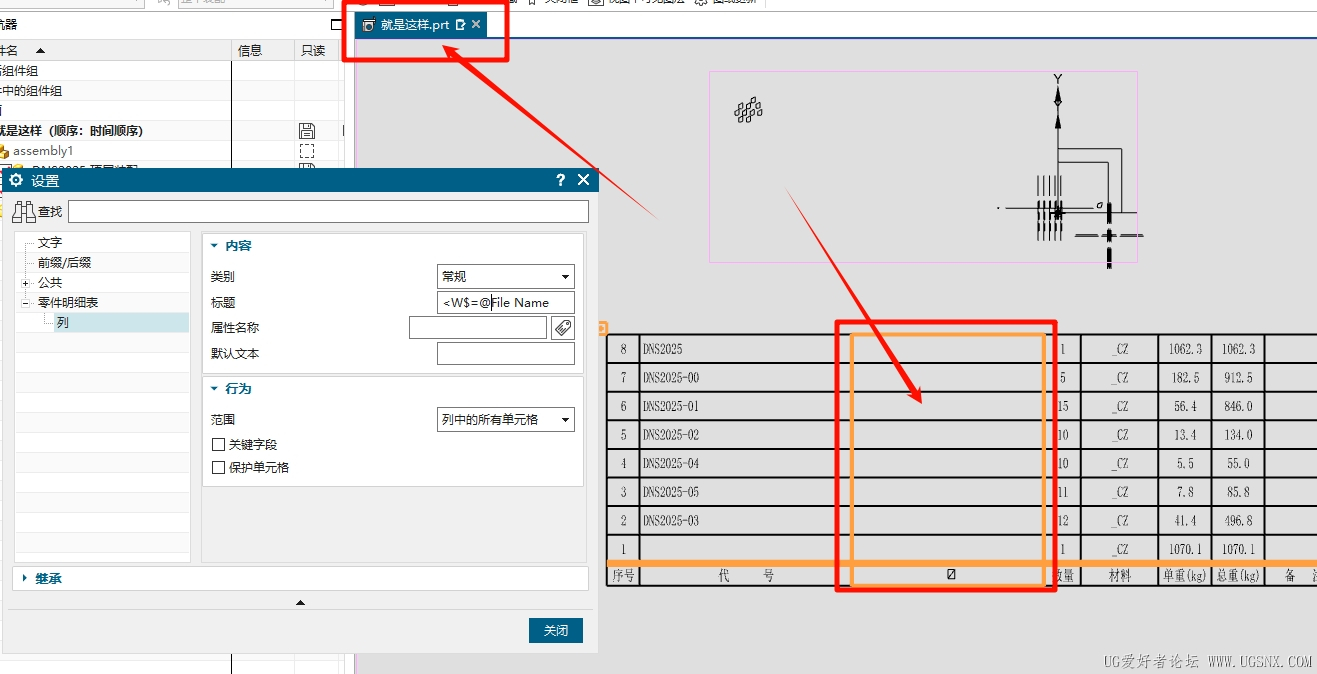Click the 中的组件组 navigator row

[x=32, y=91]
